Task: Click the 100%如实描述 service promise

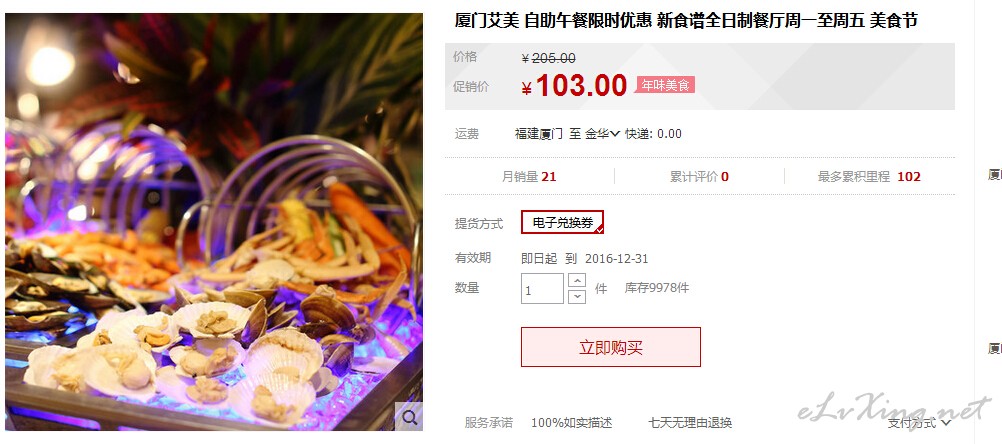Action: pyautogui.click(x=571, y=422)
